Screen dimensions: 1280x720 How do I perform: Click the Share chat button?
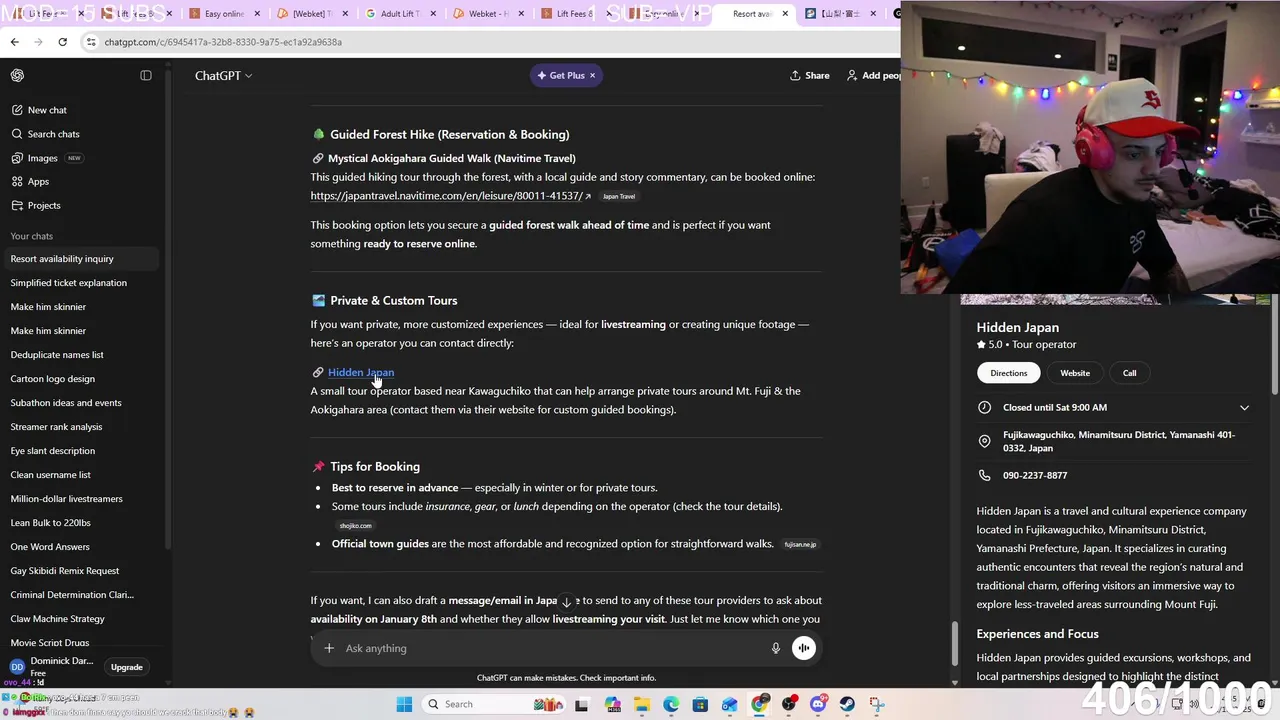810,75
